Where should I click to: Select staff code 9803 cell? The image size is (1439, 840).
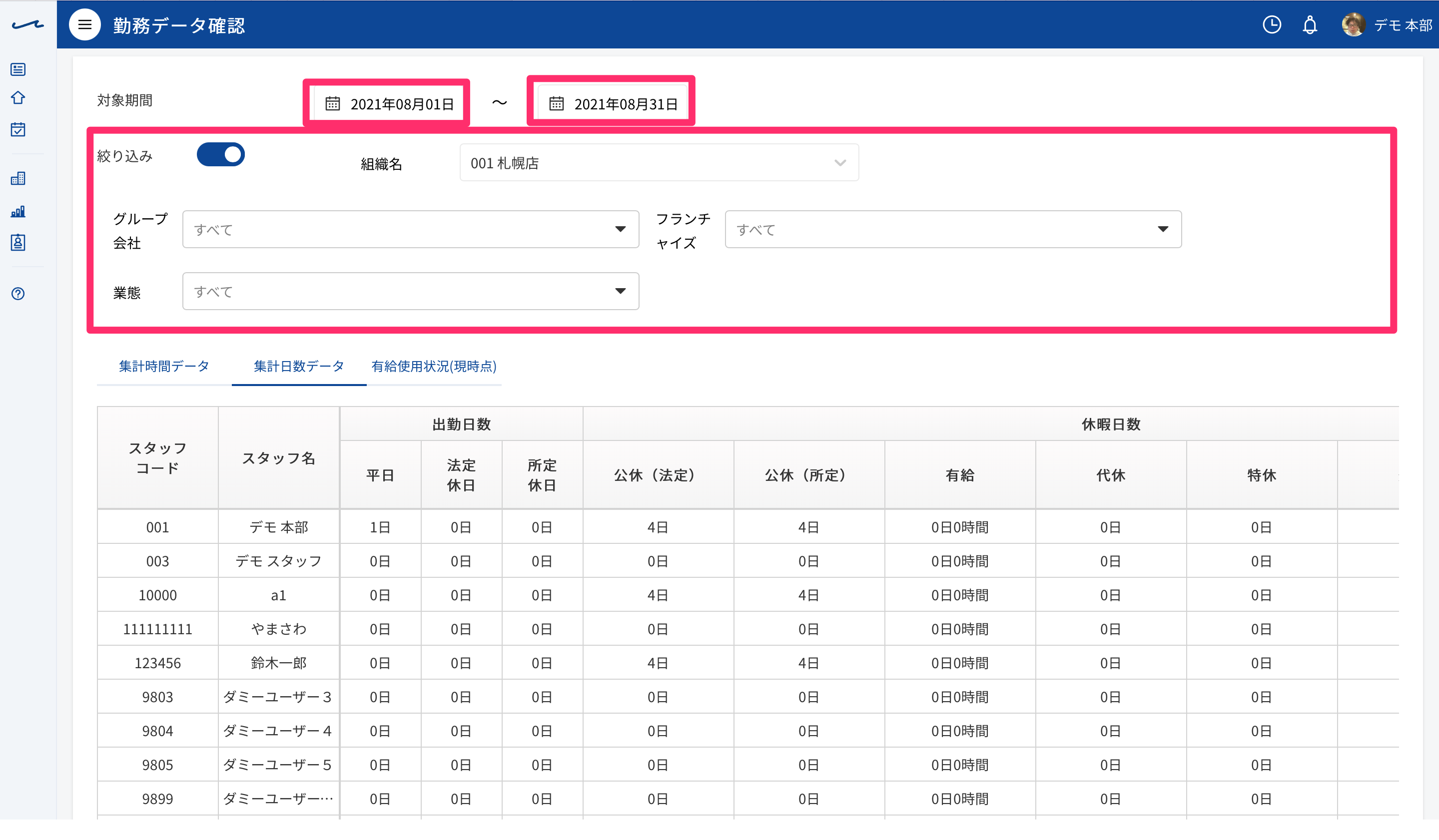[157, 697]
